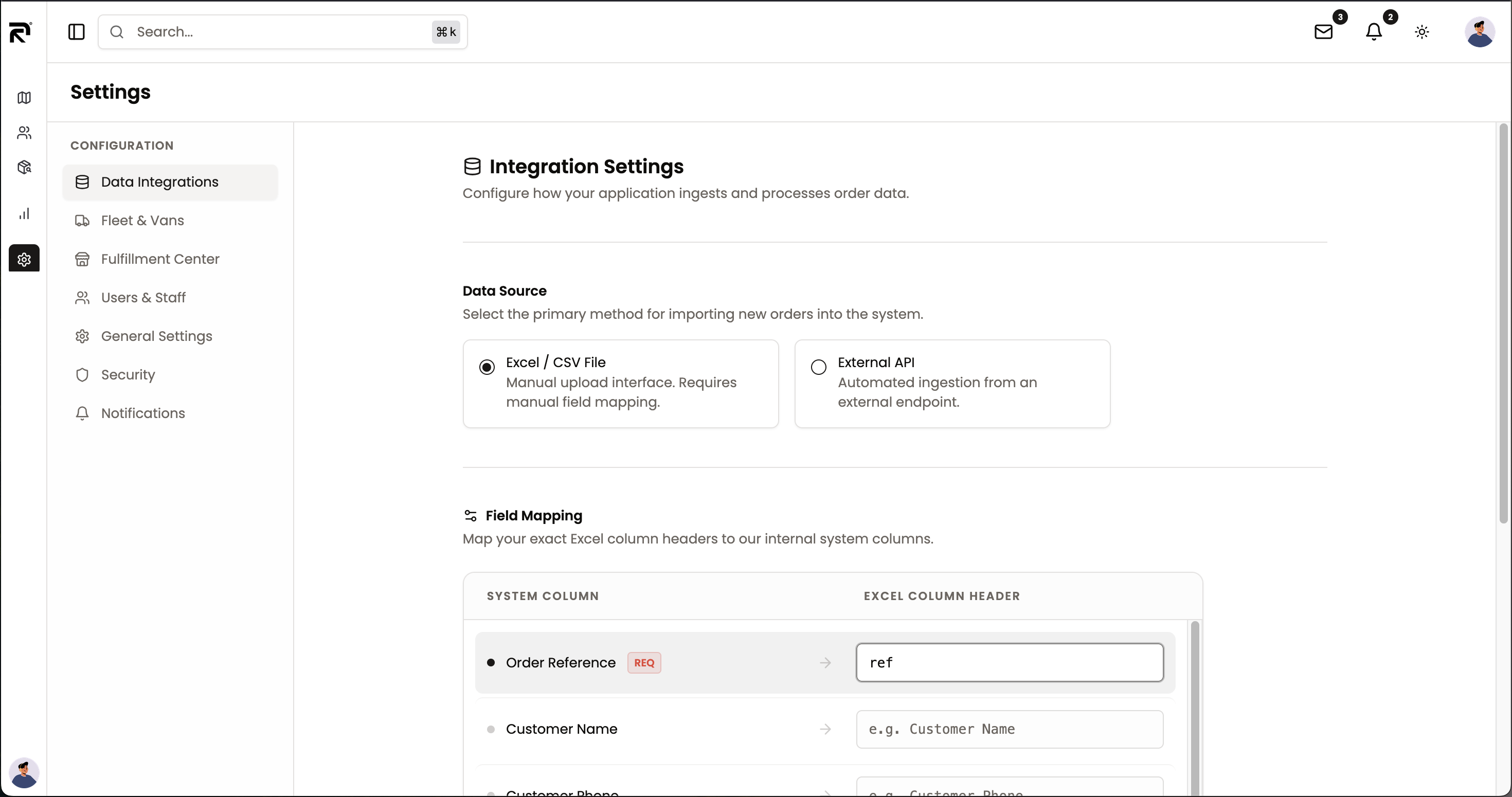Toggle the sidebar panel icon
The image size is (1512, 797).
[76, 32]
